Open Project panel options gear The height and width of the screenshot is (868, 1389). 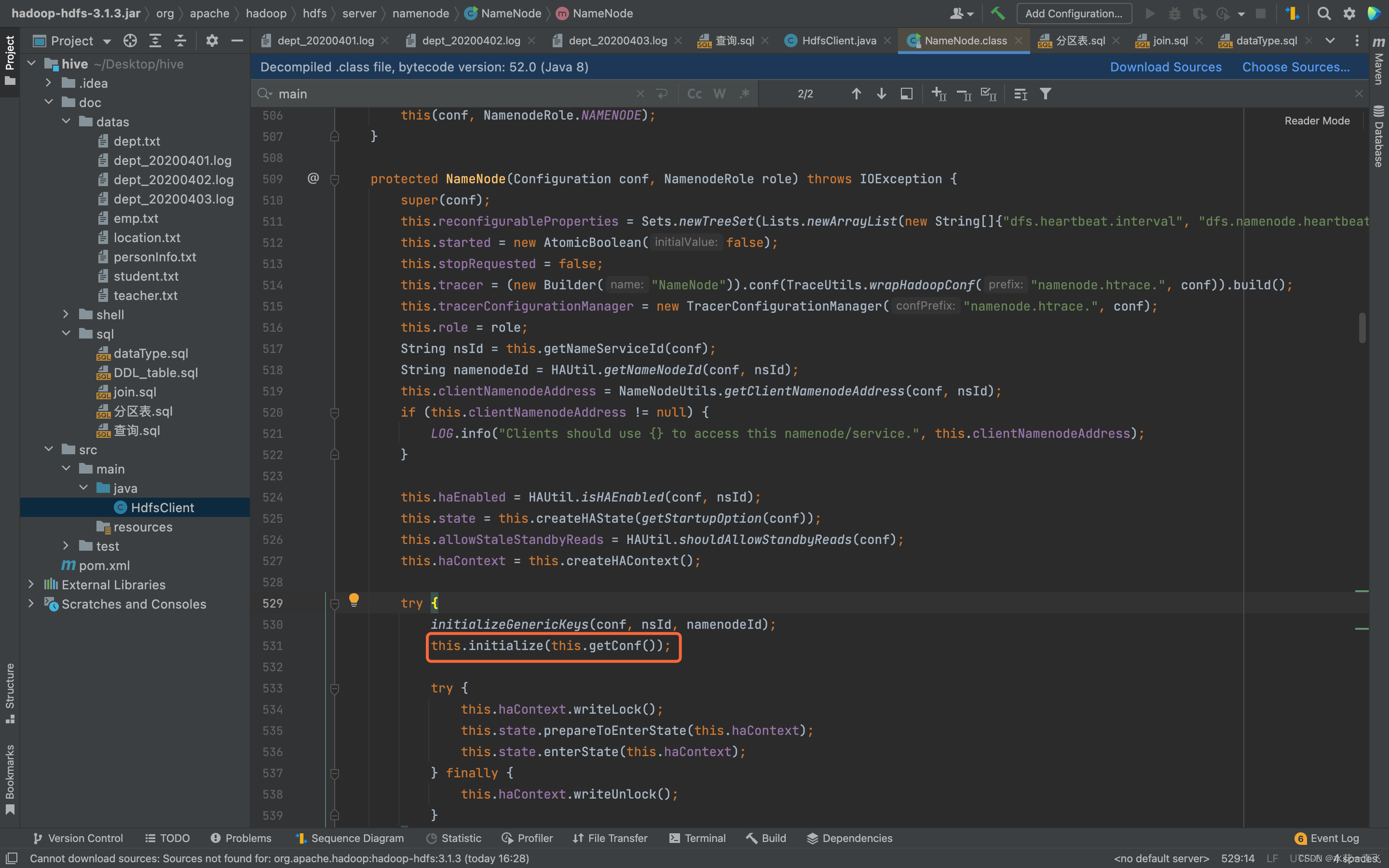(212, 41)
